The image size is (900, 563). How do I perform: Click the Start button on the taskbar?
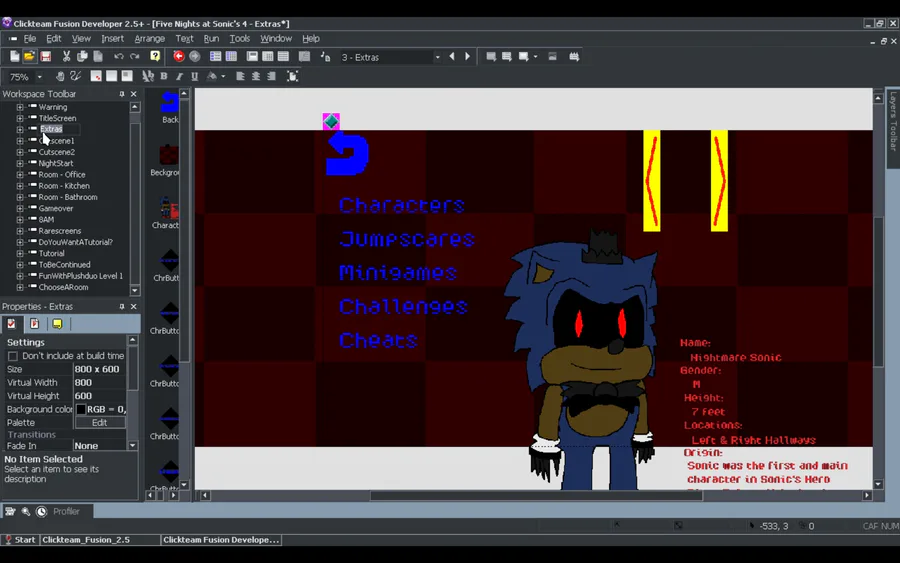click(x=20, y=539)
